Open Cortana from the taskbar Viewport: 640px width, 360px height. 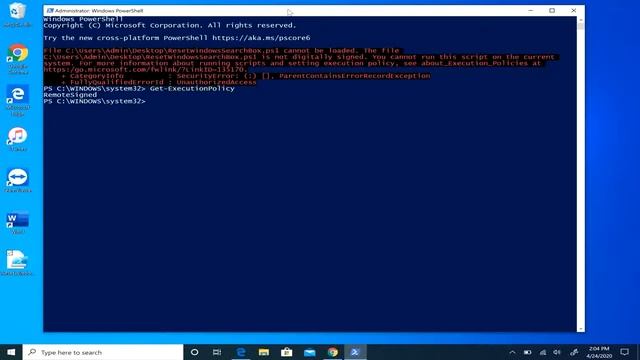[195, 352]
